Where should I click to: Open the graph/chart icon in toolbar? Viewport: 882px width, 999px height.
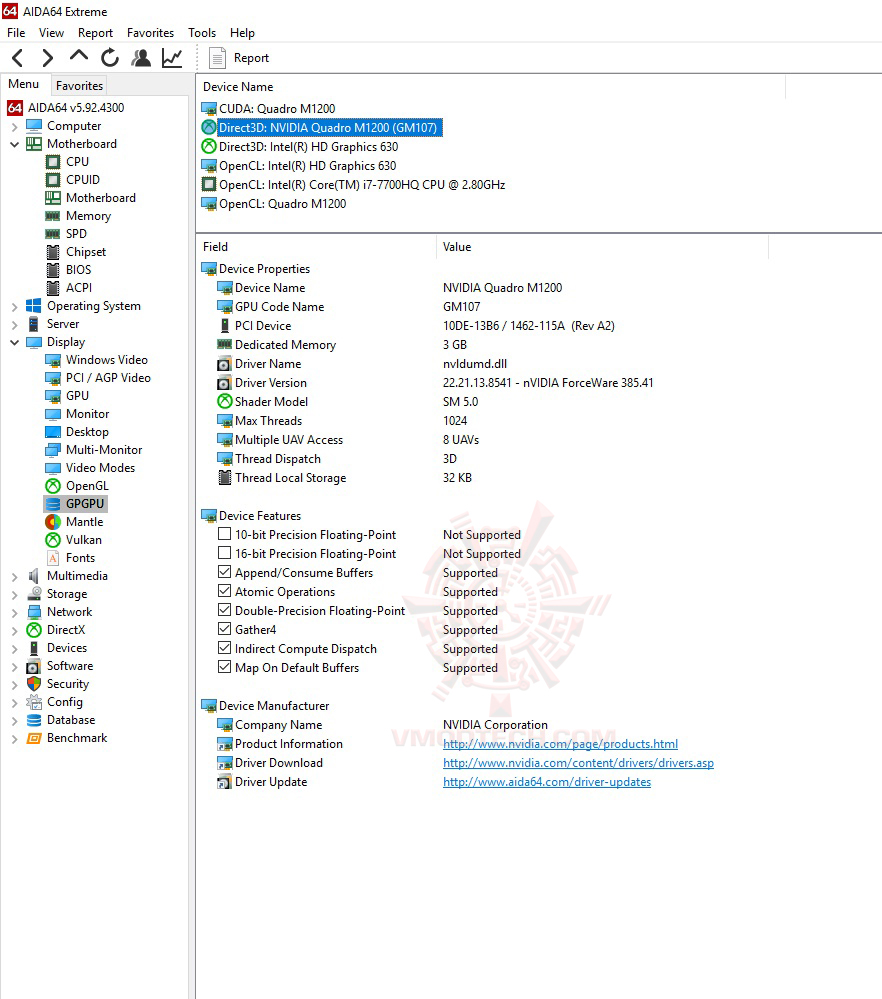click(171, 57)
